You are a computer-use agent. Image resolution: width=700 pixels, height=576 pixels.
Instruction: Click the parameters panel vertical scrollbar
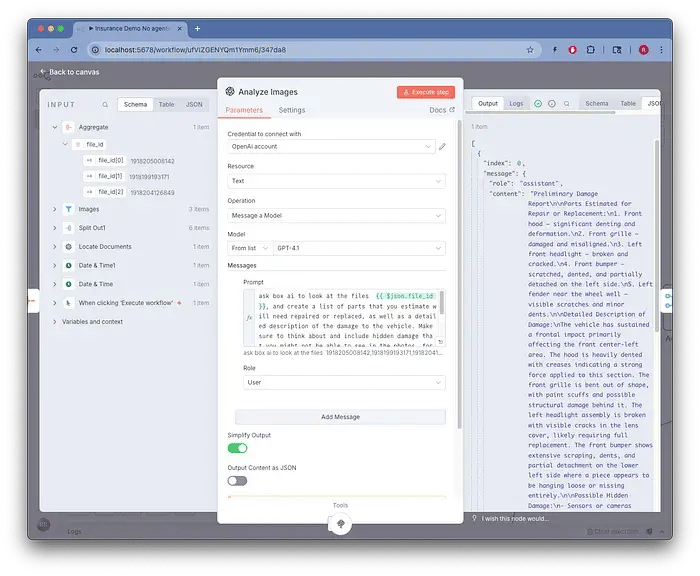pyautogui.click(x=459, y=275)
